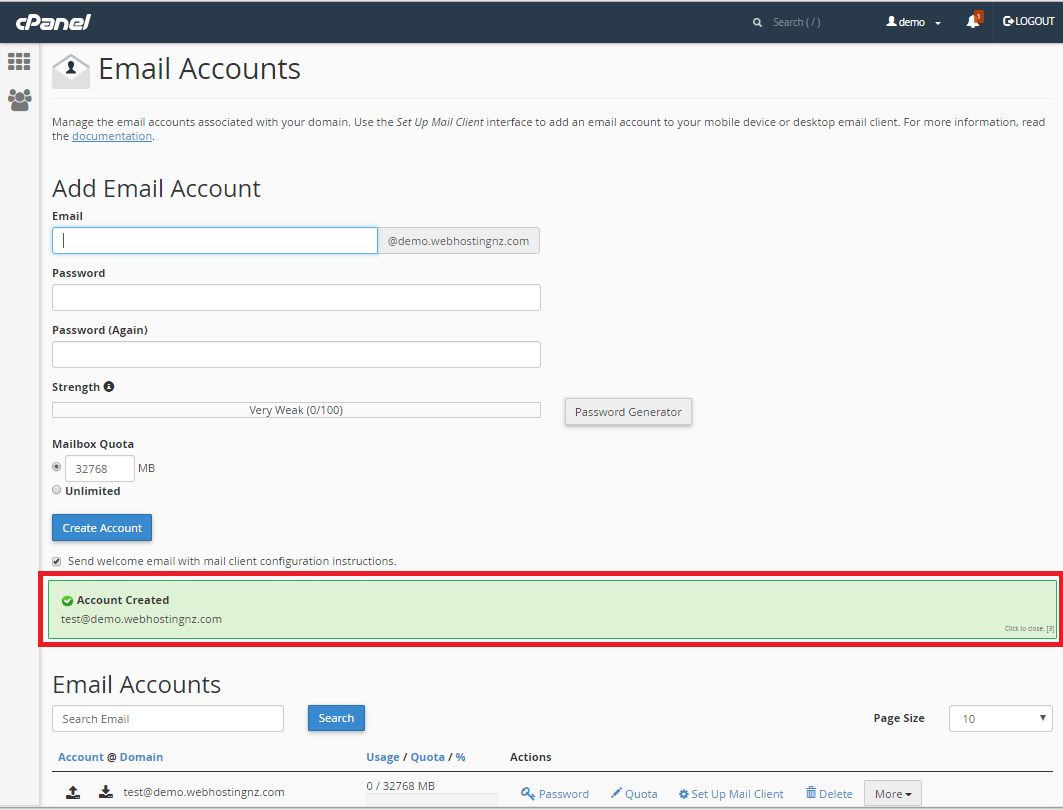
Task: Open the Page Size dropdown
Action: [x=1000, y=718]
